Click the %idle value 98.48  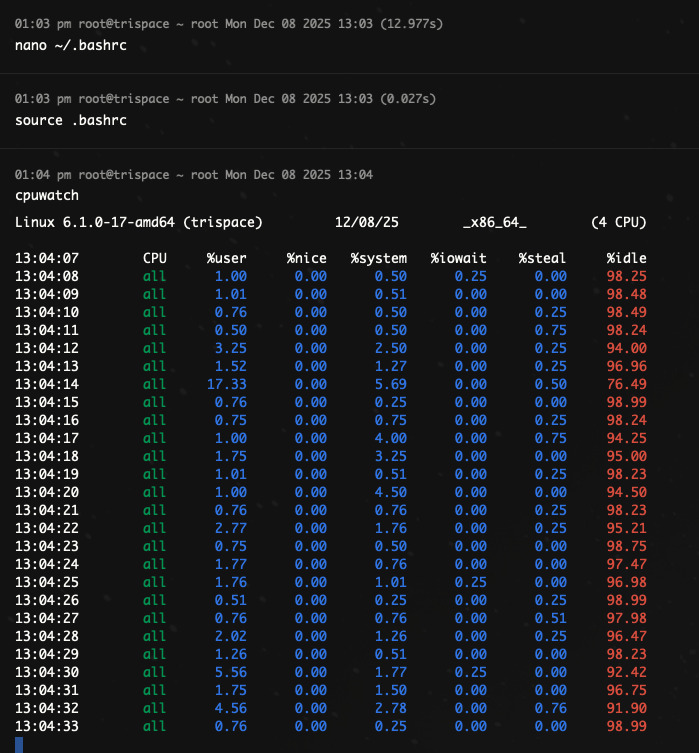point(627,294)
